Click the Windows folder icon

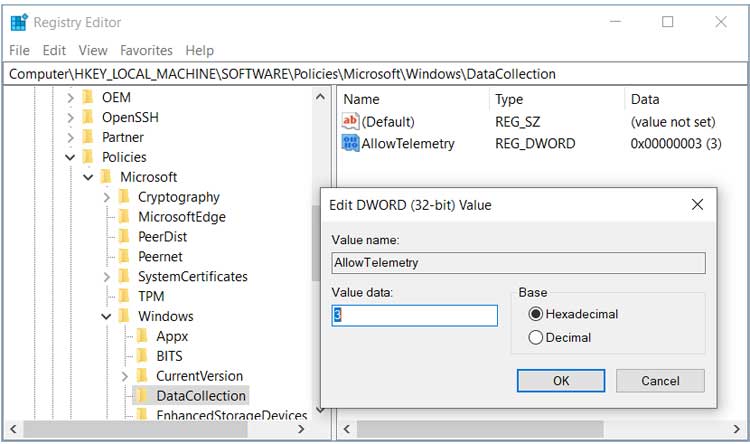[x=124, y=316]
